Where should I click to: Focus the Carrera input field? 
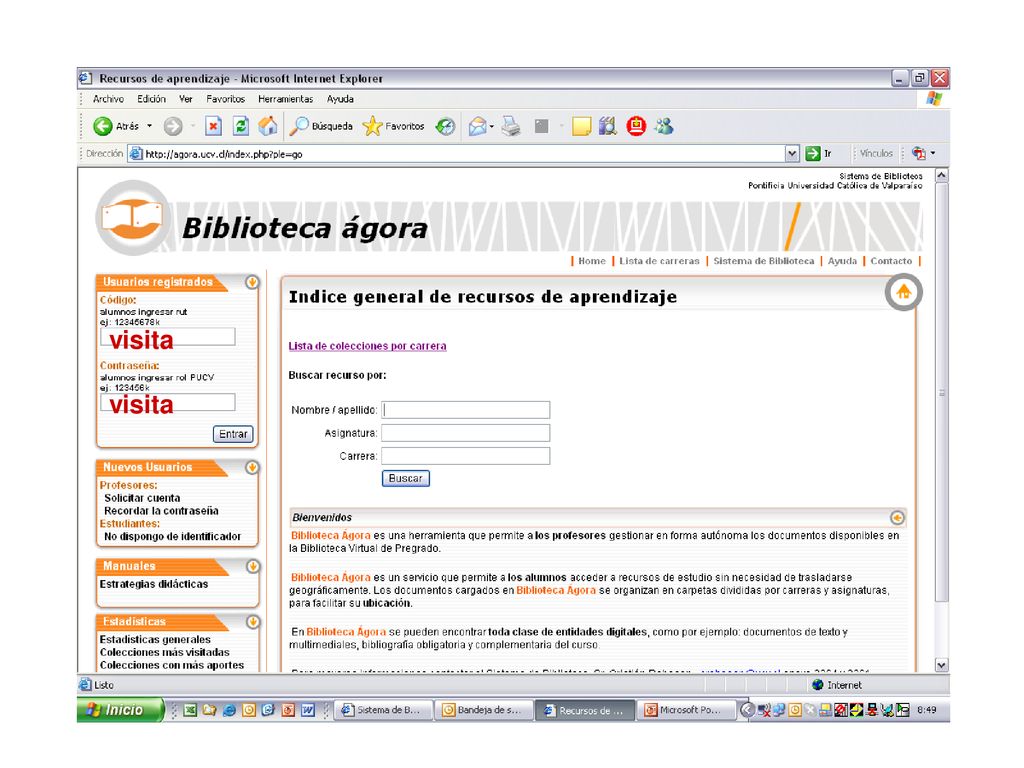tap(466, 456)
